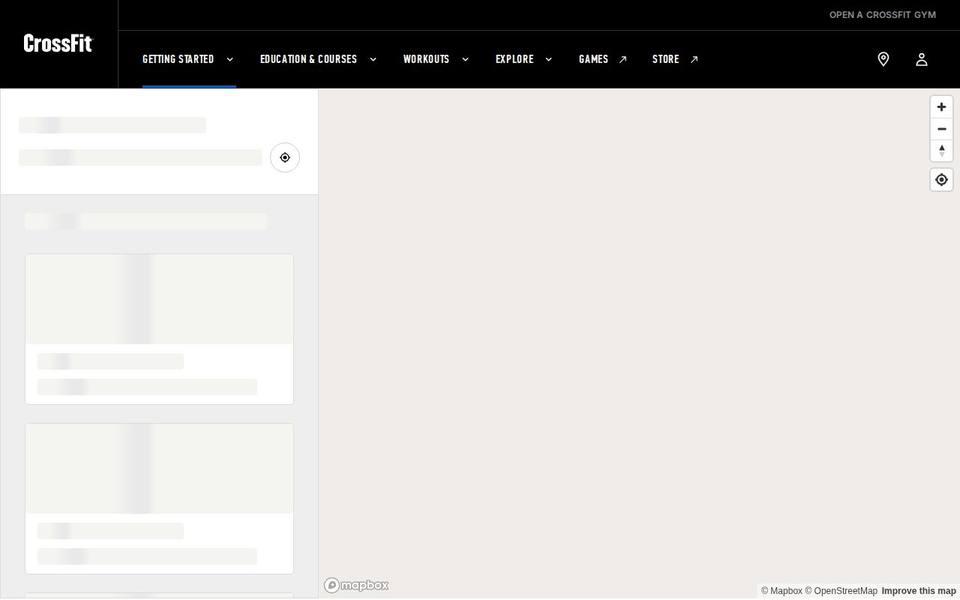Image resolution: width=960 pixels, height=600 pixels.
Task: Click the © Mapbox attribution link
Action: pyautogui.click(x=781, y=591)
